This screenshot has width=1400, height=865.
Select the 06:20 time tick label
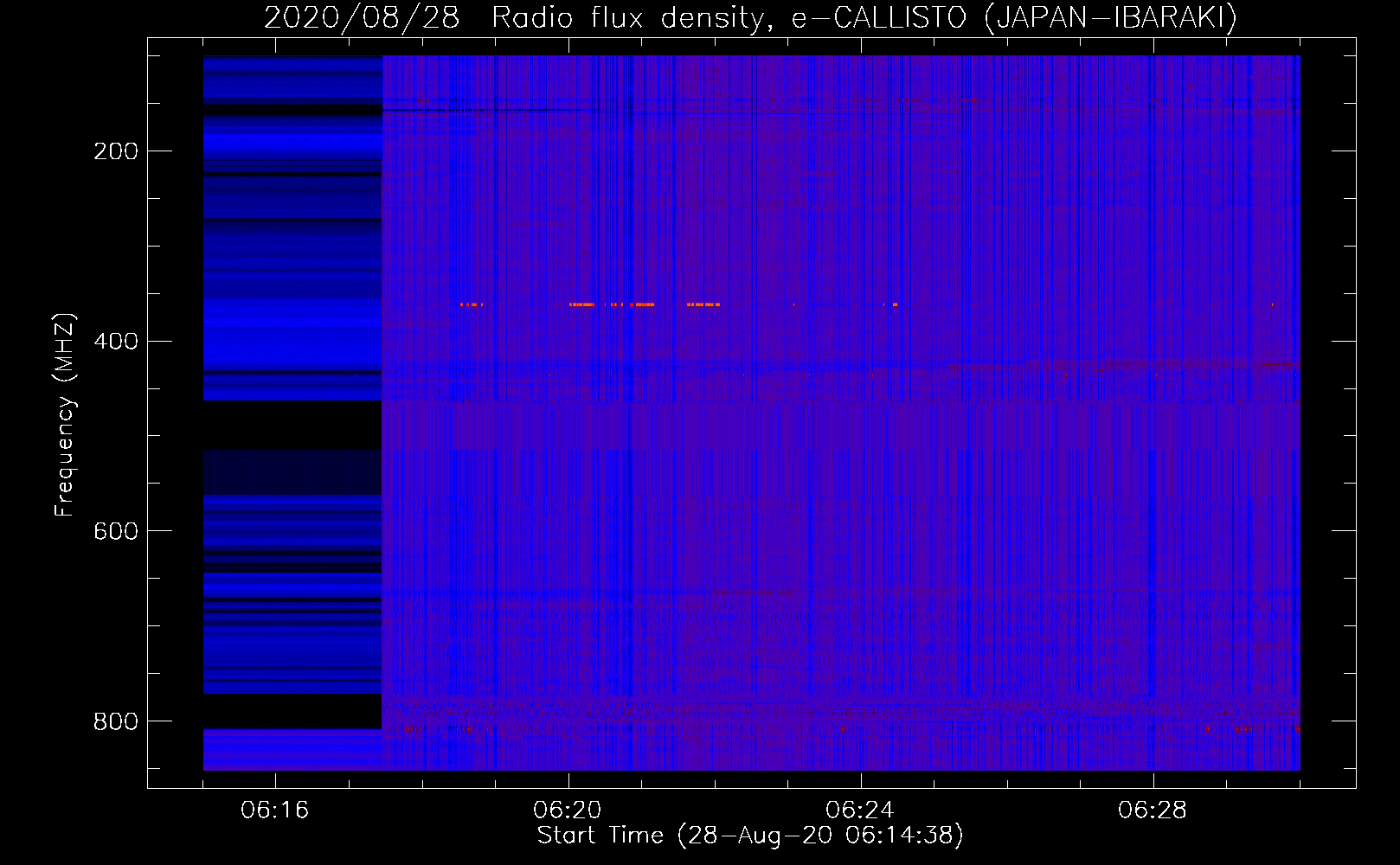(568, 811)
